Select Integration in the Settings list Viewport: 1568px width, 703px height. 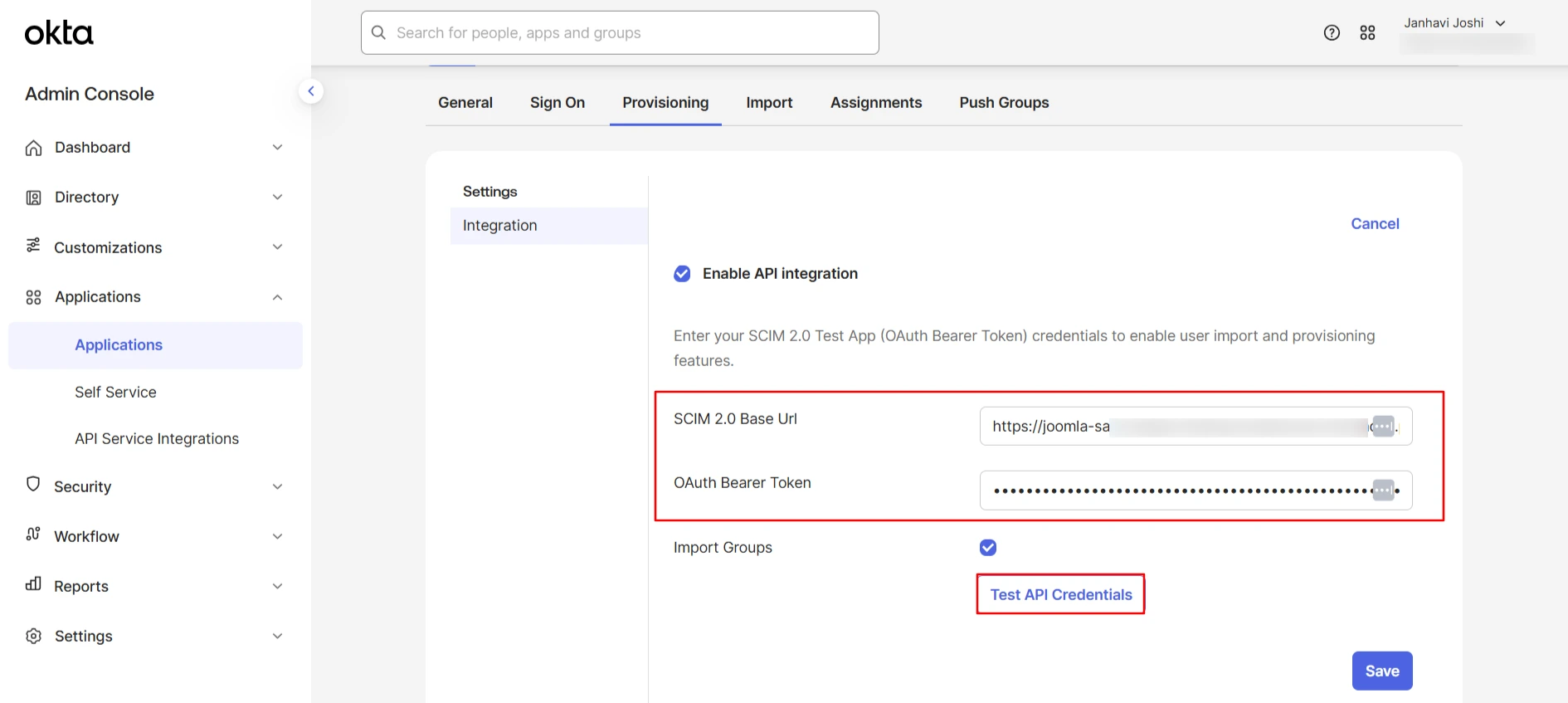click(x=548, y=226)
